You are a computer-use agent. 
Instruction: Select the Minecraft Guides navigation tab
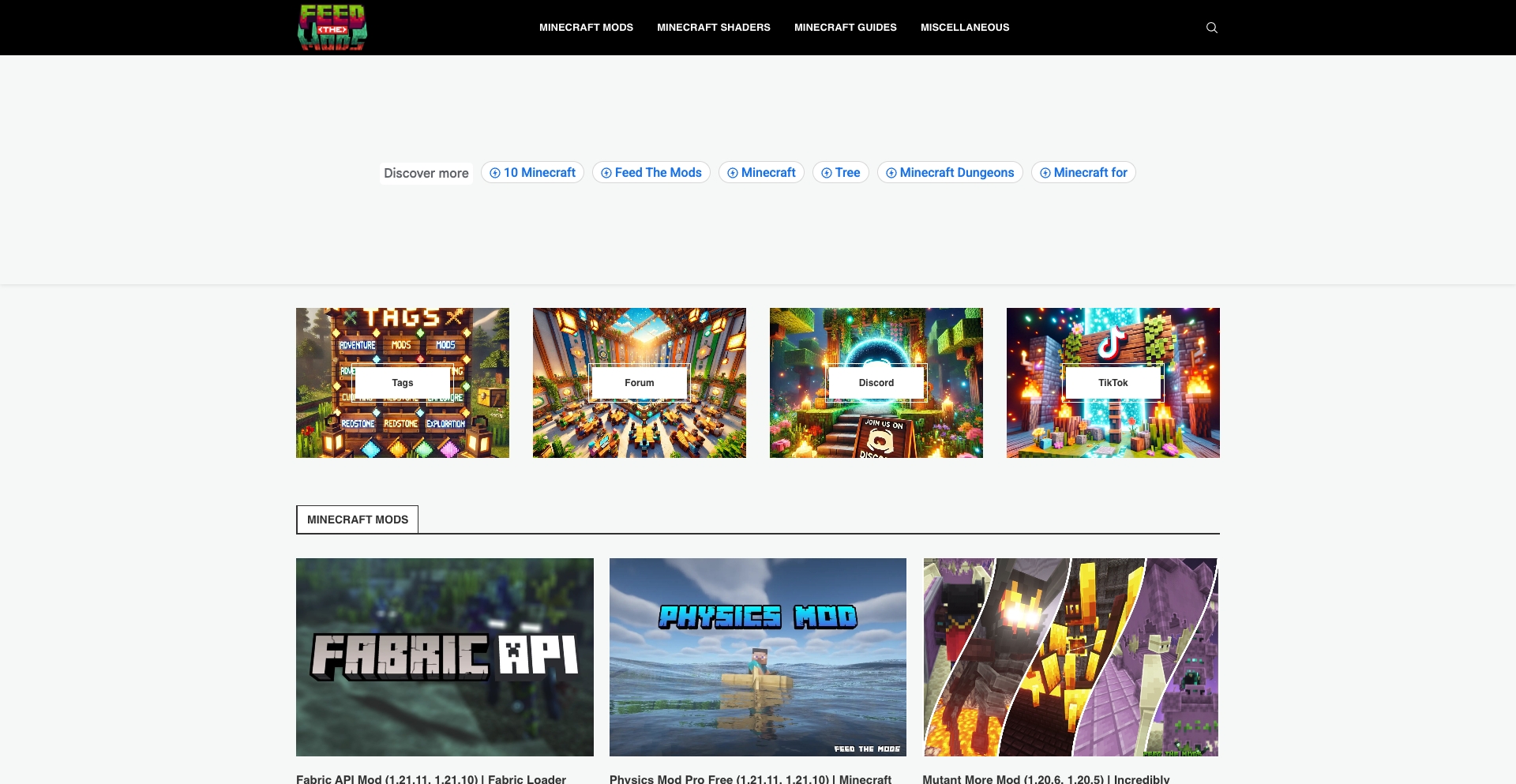[x=845, y=27]
